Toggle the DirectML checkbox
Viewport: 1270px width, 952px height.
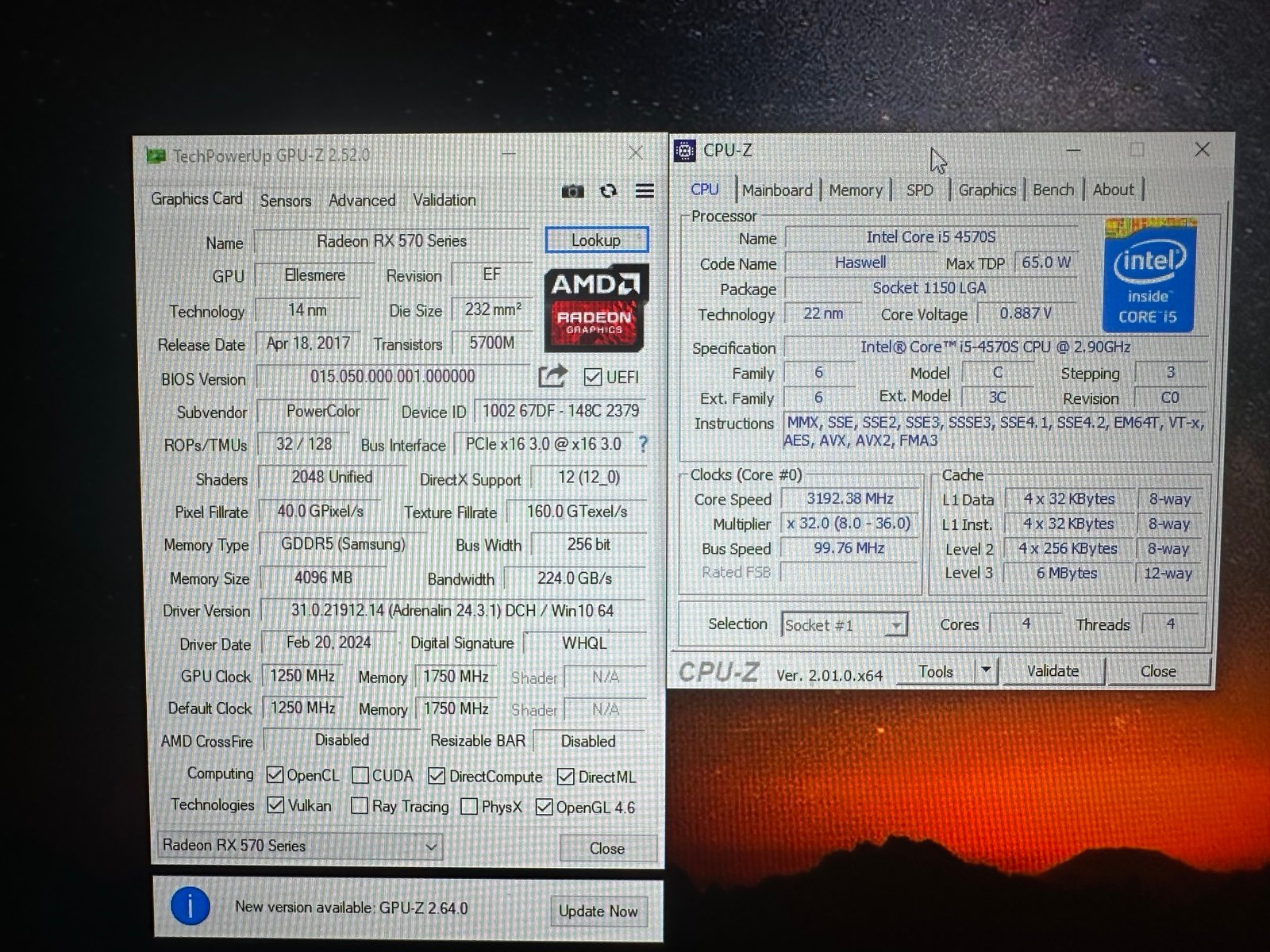(x=566, y=777)
